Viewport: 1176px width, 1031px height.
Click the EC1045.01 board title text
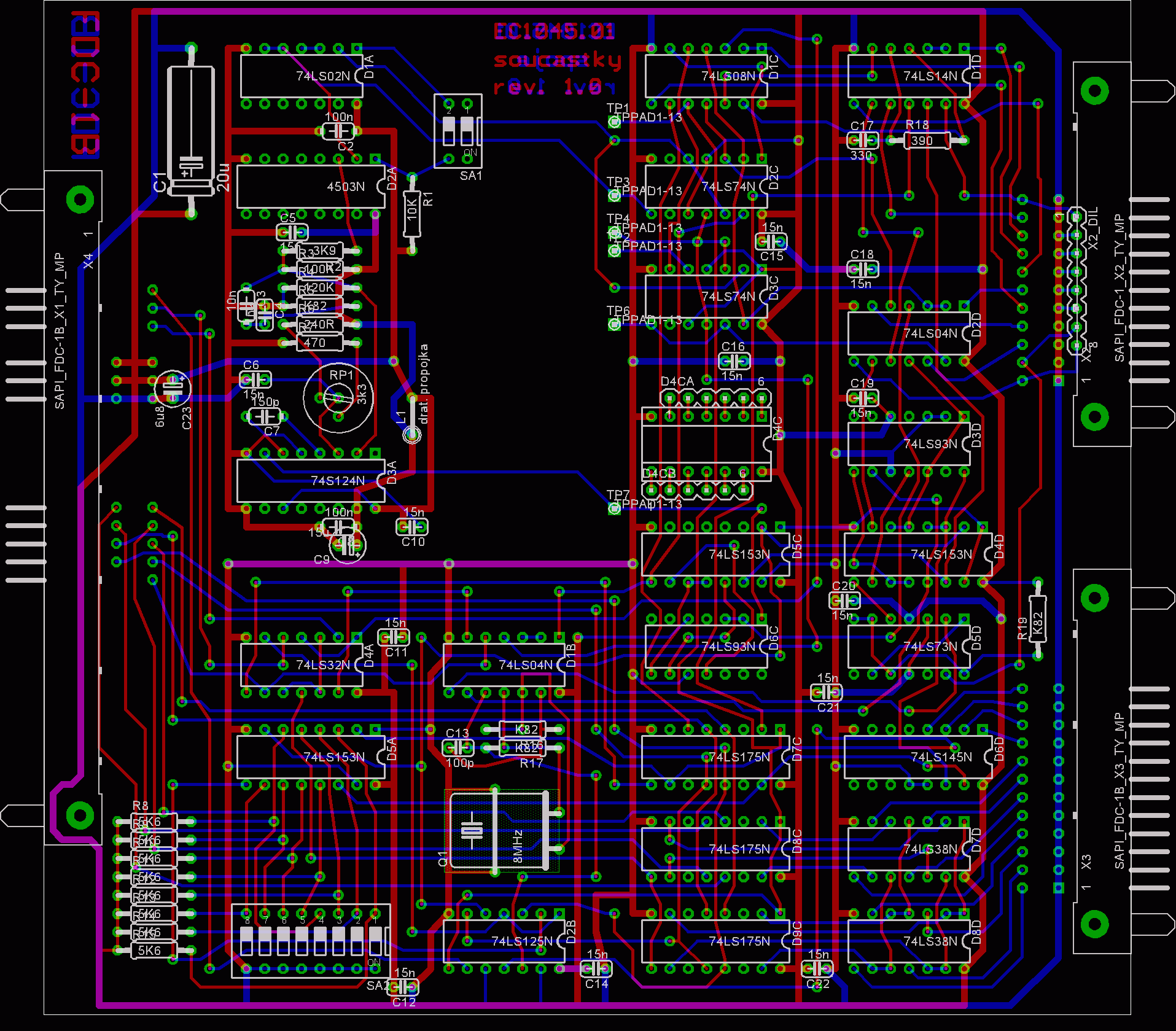point(554,31)
